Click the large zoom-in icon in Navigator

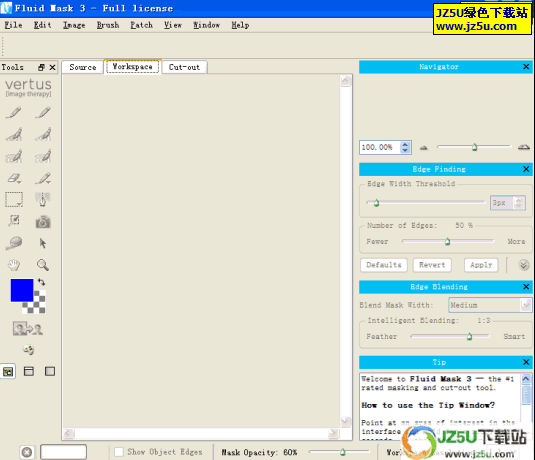[523, 147]
